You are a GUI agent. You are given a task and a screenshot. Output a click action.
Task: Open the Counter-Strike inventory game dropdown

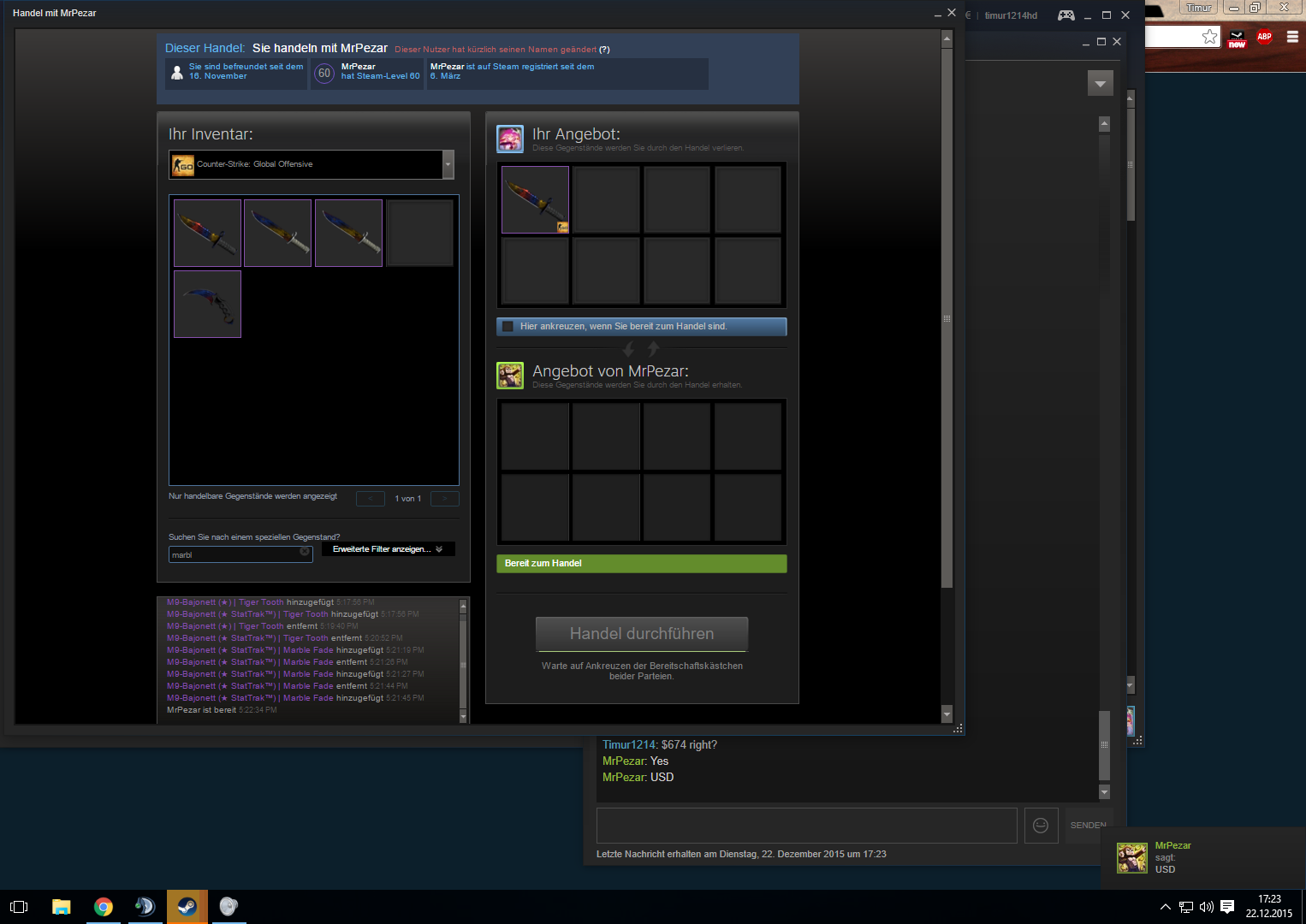[448, 164]
